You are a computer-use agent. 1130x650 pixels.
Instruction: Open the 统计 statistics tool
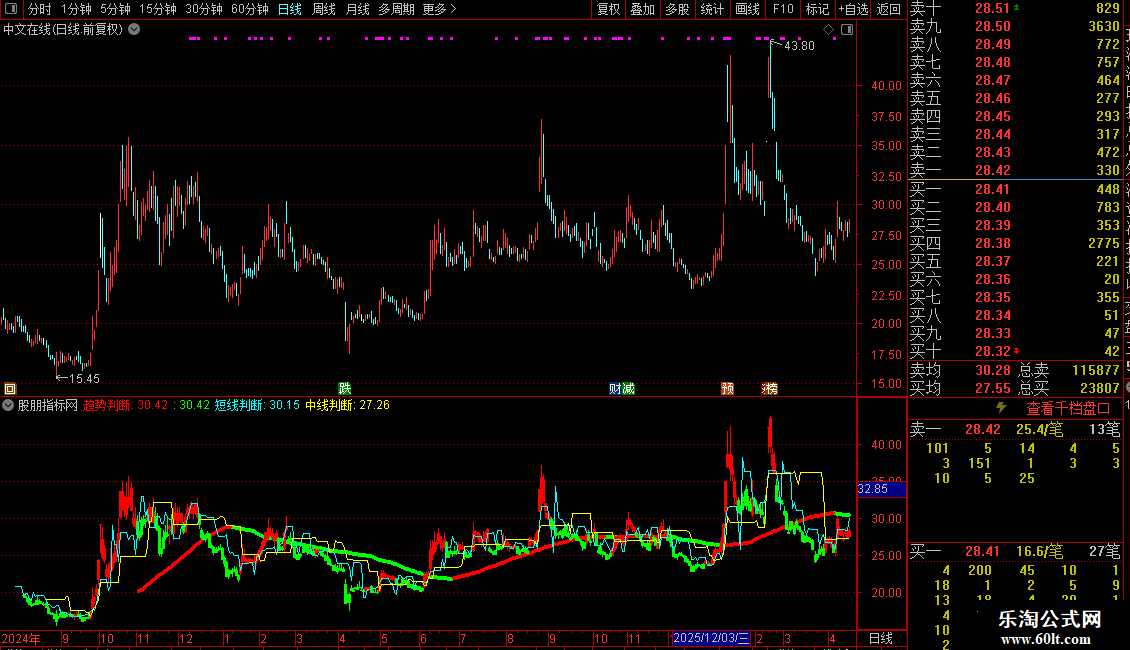coord(712,9)
